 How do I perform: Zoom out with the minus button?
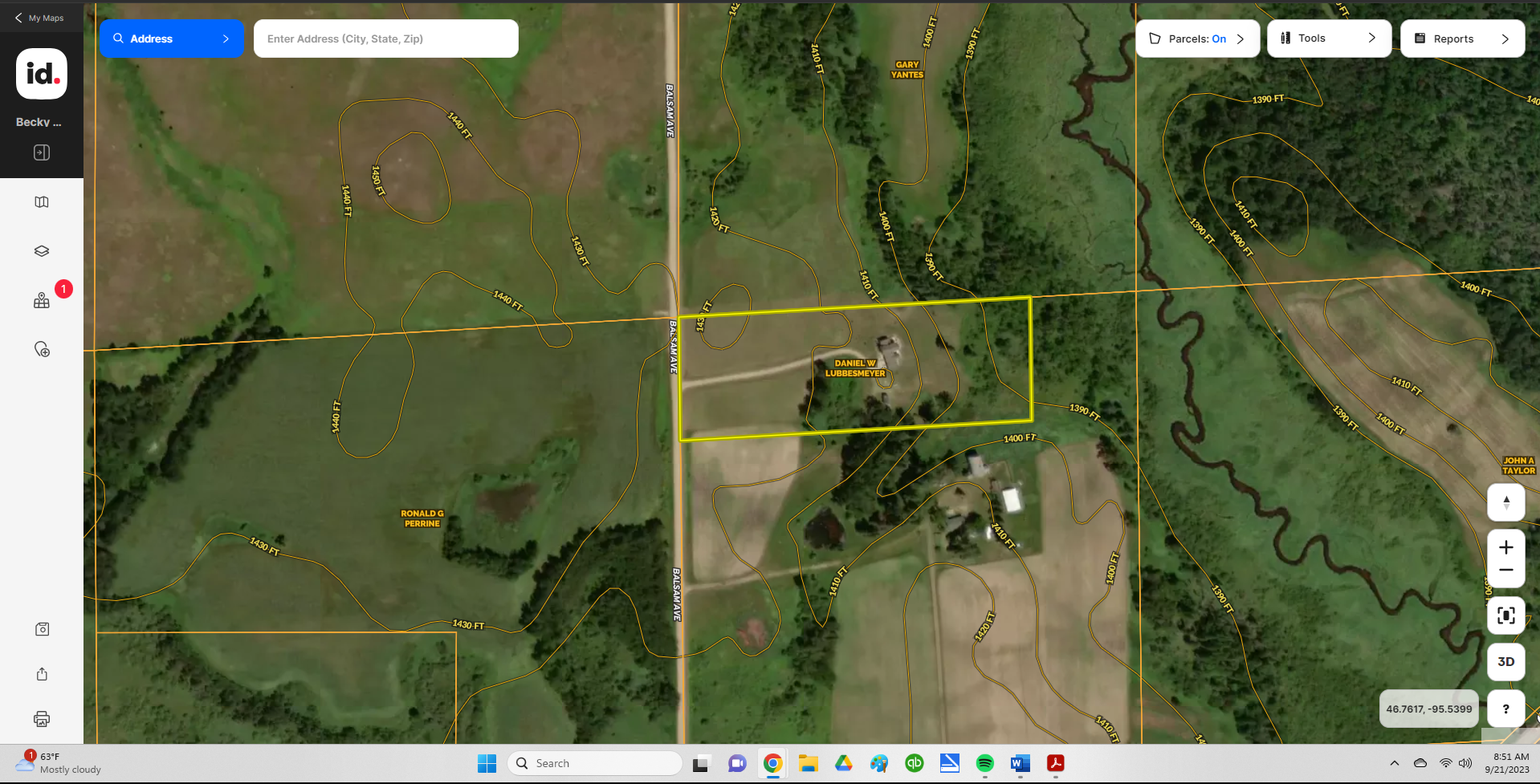coord(1505,571)
